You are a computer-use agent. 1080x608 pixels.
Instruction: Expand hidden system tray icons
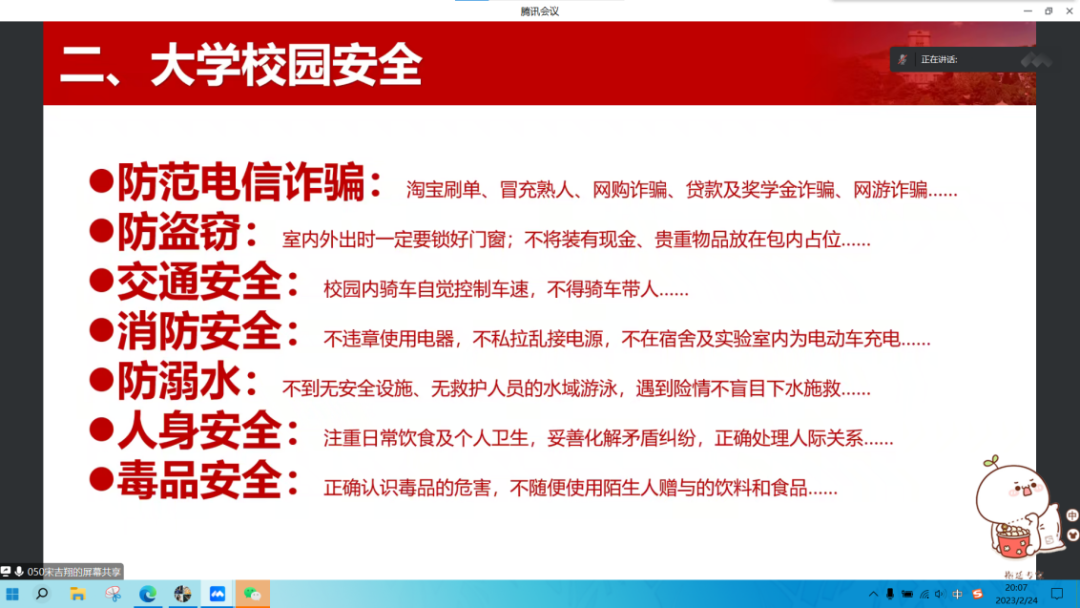click(x=874, y=594)
